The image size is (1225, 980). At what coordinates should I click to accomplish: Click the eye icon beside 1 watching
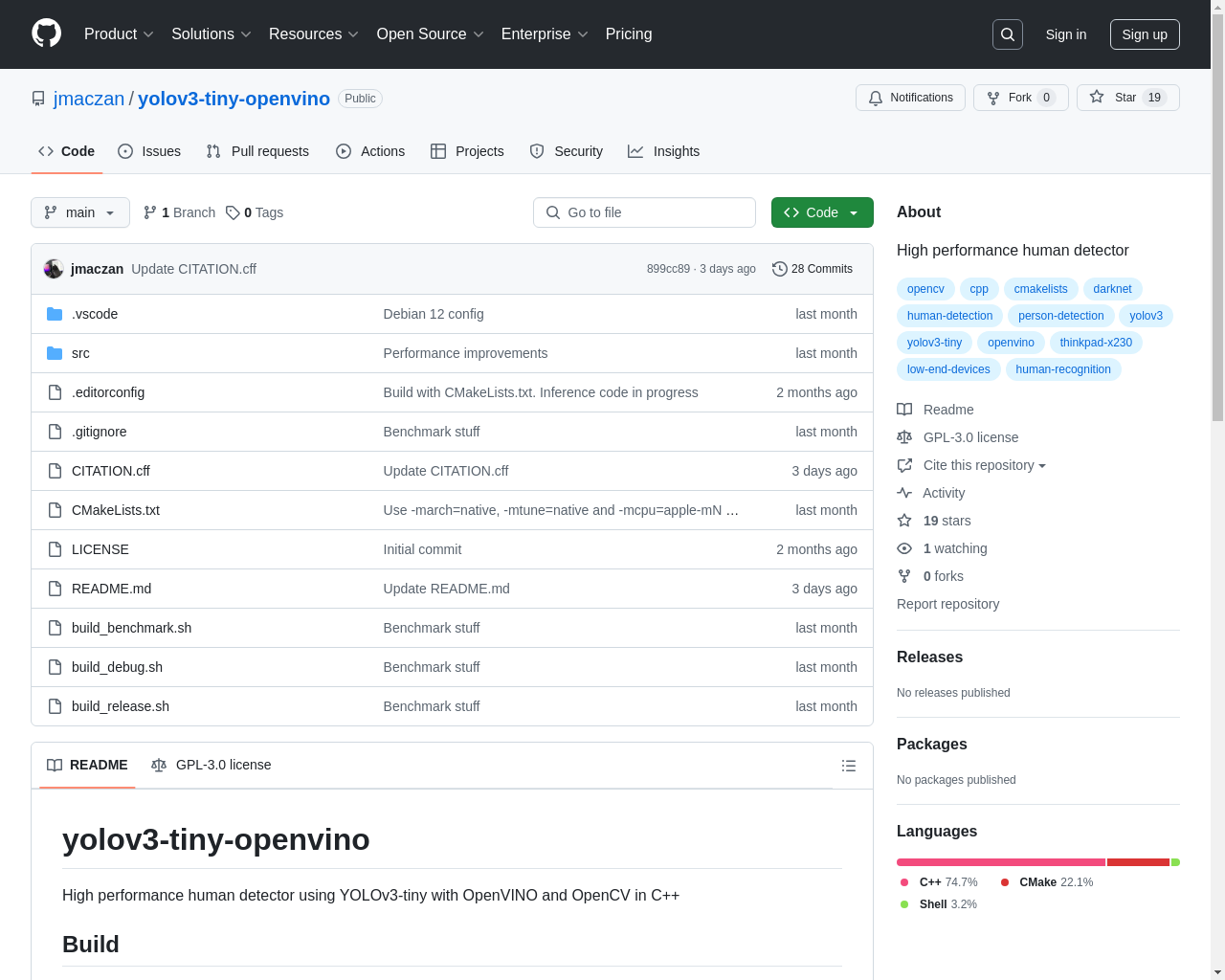[904, 548]
